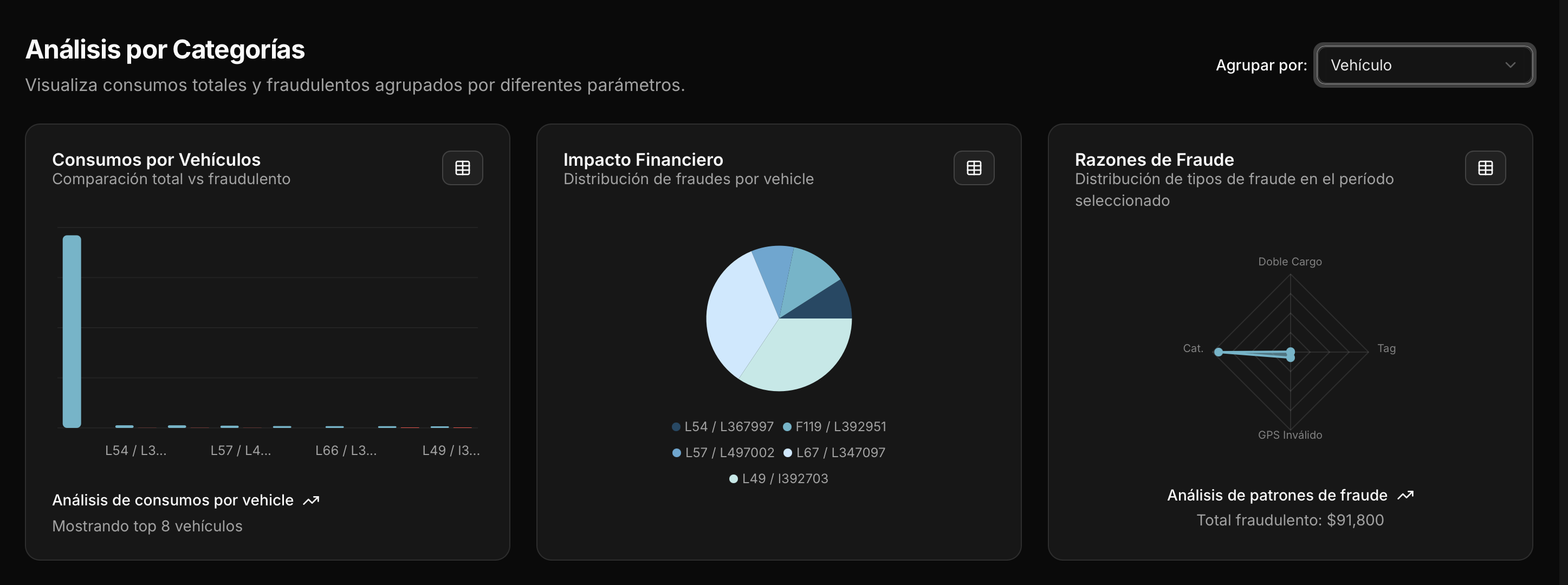1568x585 pixels.
Task: Collapse the Vehículo grouping combo box
Action: (1424, 65)
